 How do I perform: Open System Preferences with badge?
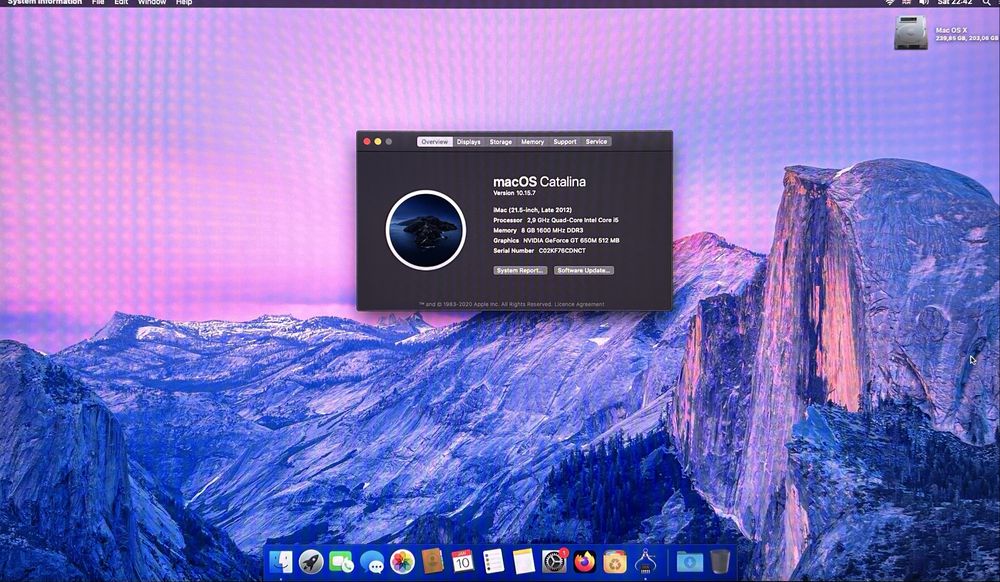554,561
